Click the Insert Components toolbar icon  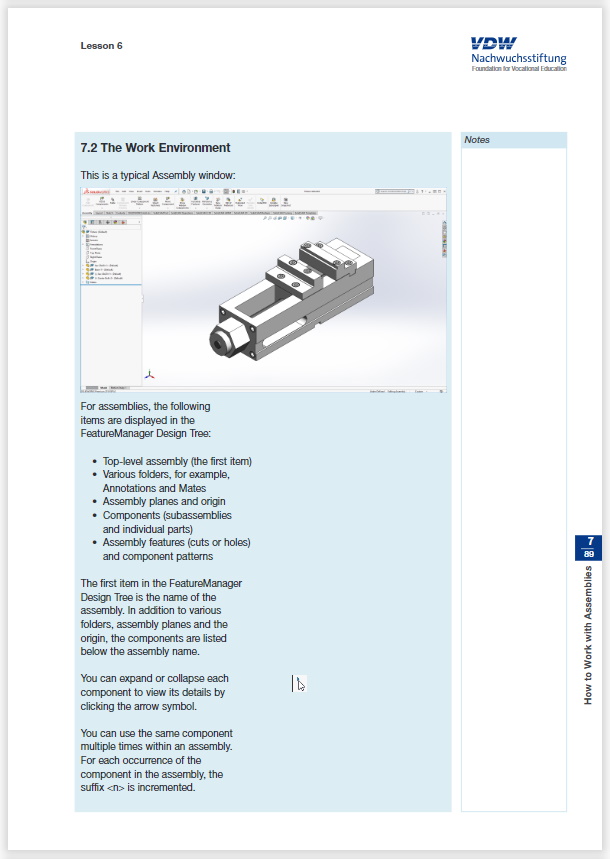(101, 202)
